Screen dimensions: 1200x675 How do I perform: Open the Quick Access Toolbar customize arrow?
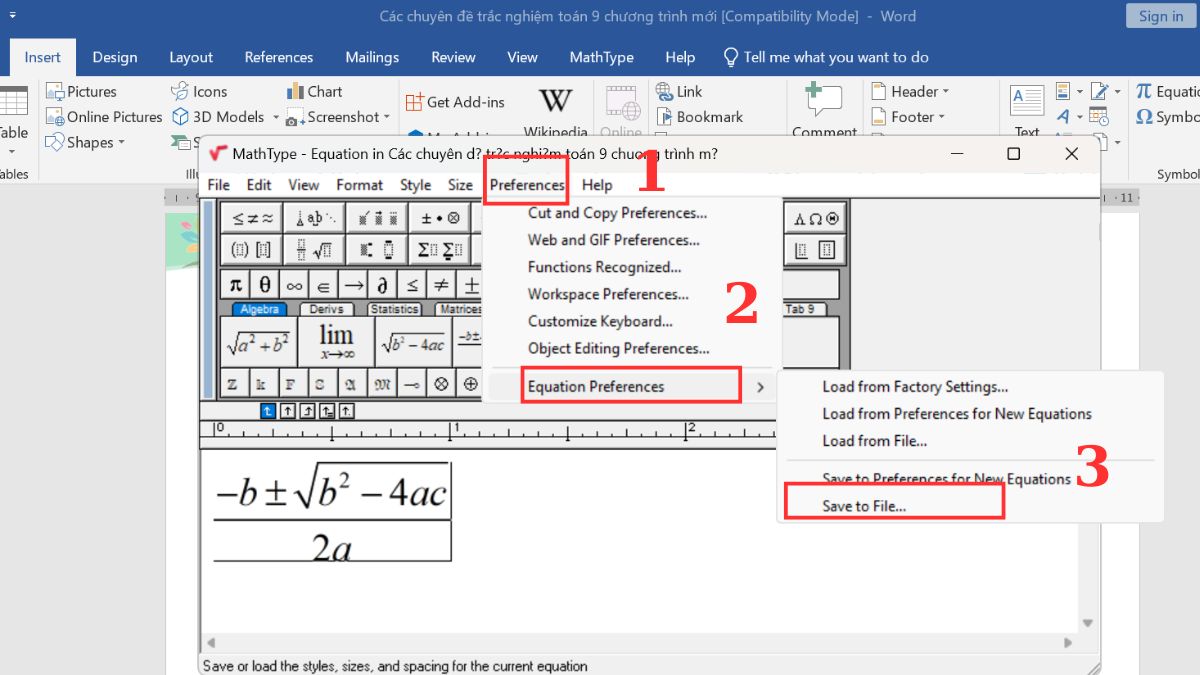[x=10, y=16]
